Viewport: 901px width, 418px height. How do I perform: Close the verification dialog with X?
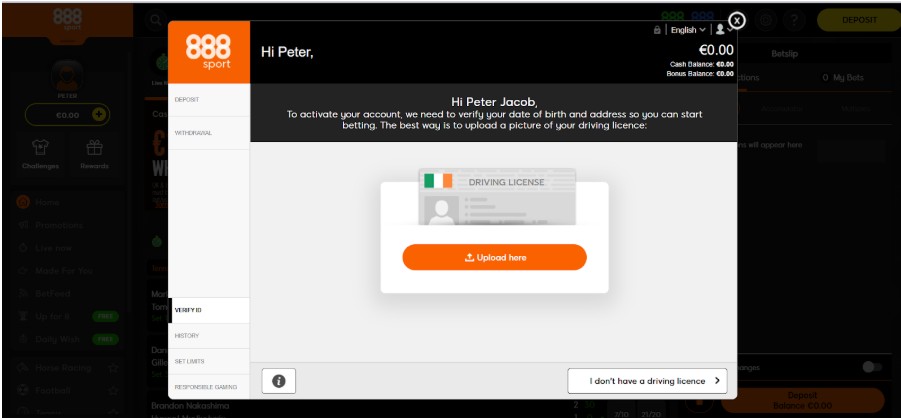coord(737,20)
